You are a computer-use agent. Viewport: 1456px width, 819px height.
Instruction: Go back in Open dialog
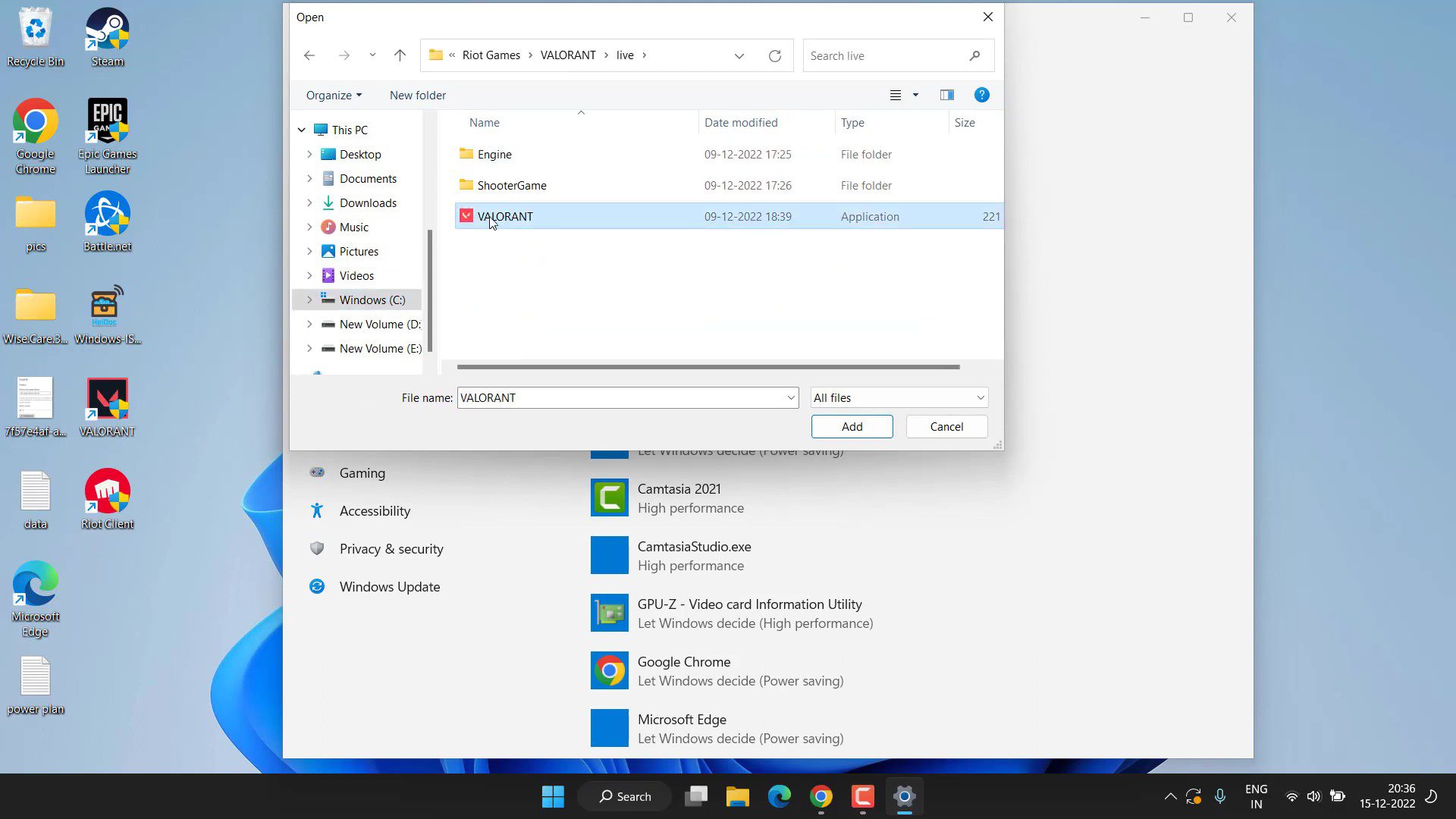click(x=309, y=55)
